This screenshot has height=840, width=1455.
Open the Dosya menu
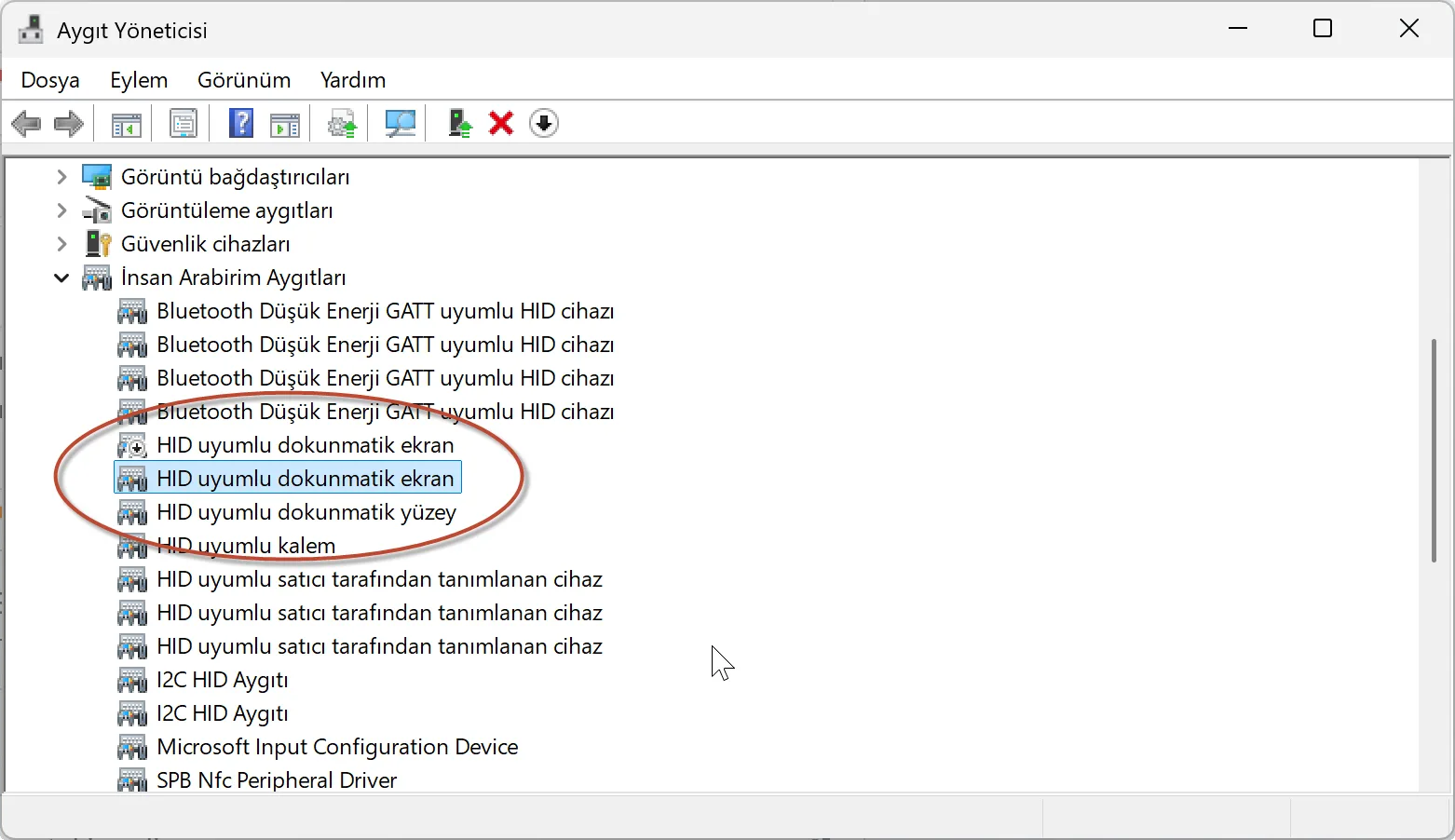coord(50,80)
